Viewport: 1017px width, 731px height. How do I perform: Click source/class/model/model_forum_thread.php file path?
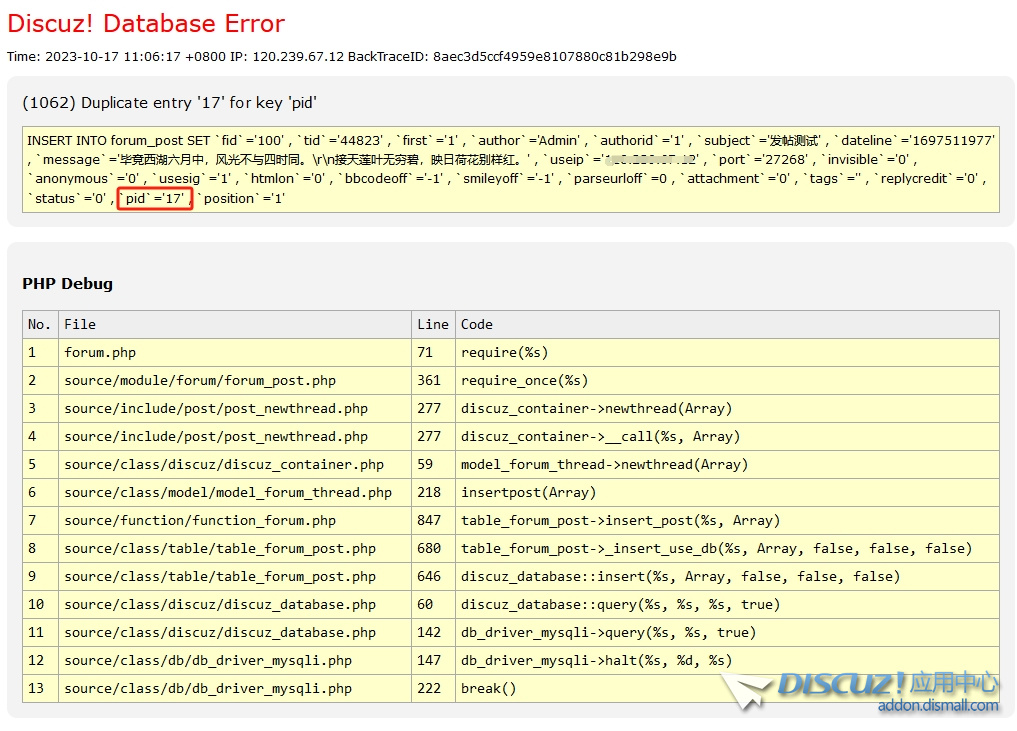pos(228,492)
